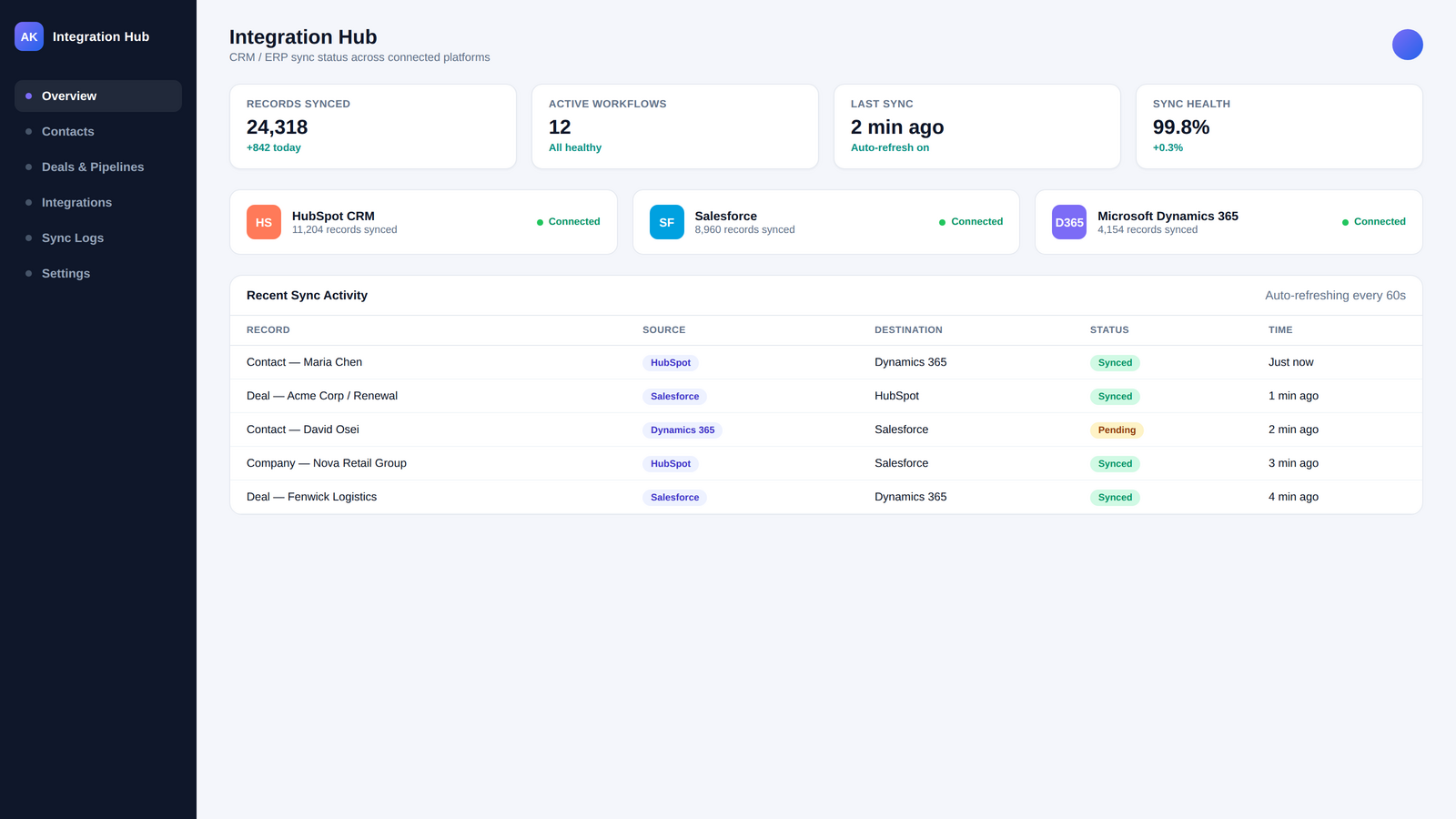This screenshot has width=1456, height=819.
Task: Click HubSpot source tag for Nova Retail
Action: click(671, 464)
